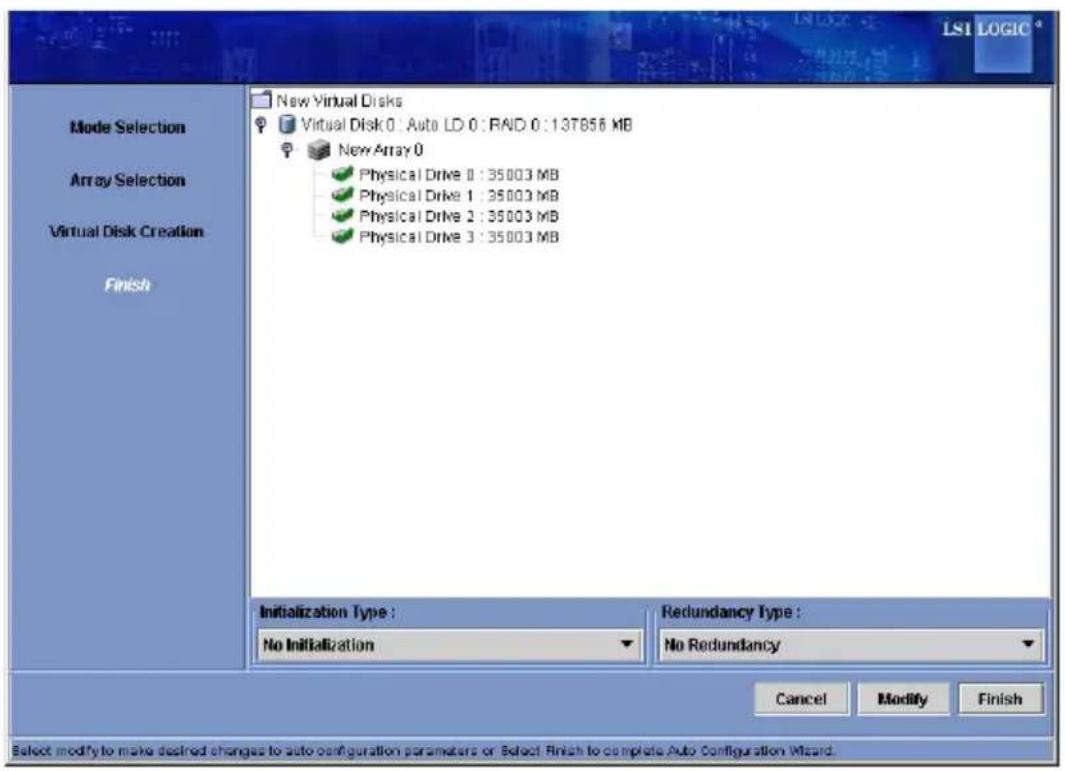Go to the Mode Selection step
Viewport: 1065px width, 771px height.
128,127
